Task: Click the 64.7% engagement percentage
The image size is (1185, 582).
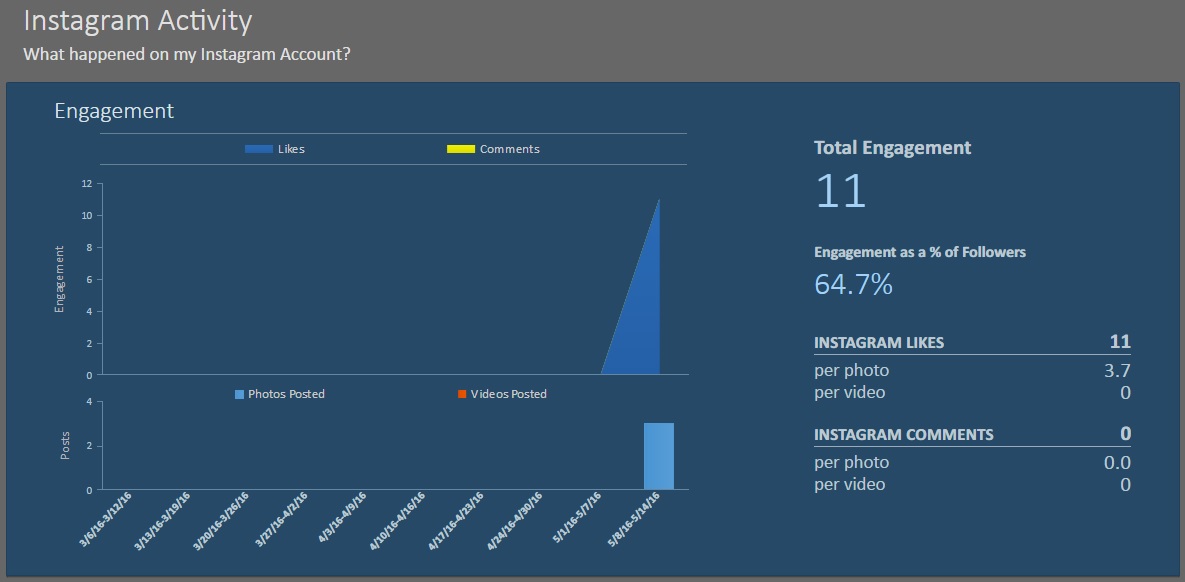Action: pyautogui.click(x=853, y=285)
